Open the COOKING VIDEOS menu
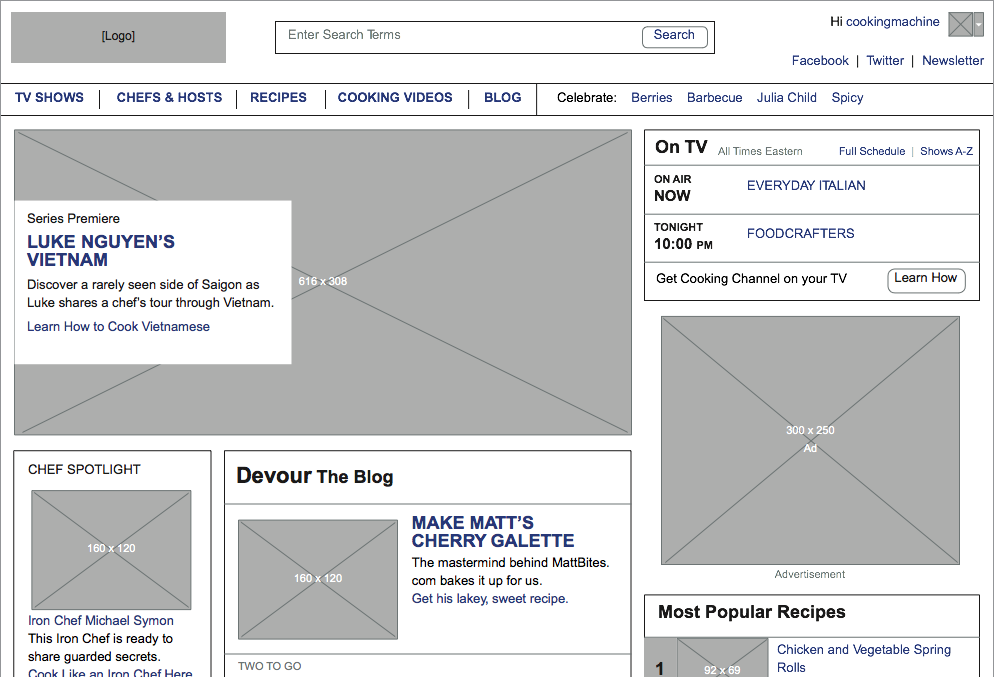This screenshot has height=677, width=995. point(395,98)
